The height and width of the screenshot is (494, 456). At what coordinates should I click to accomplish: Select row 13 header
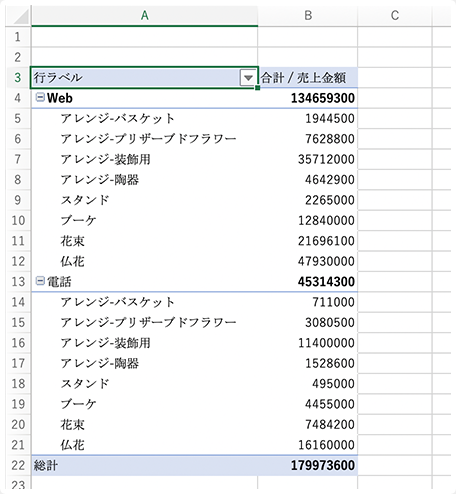(18, 282)
